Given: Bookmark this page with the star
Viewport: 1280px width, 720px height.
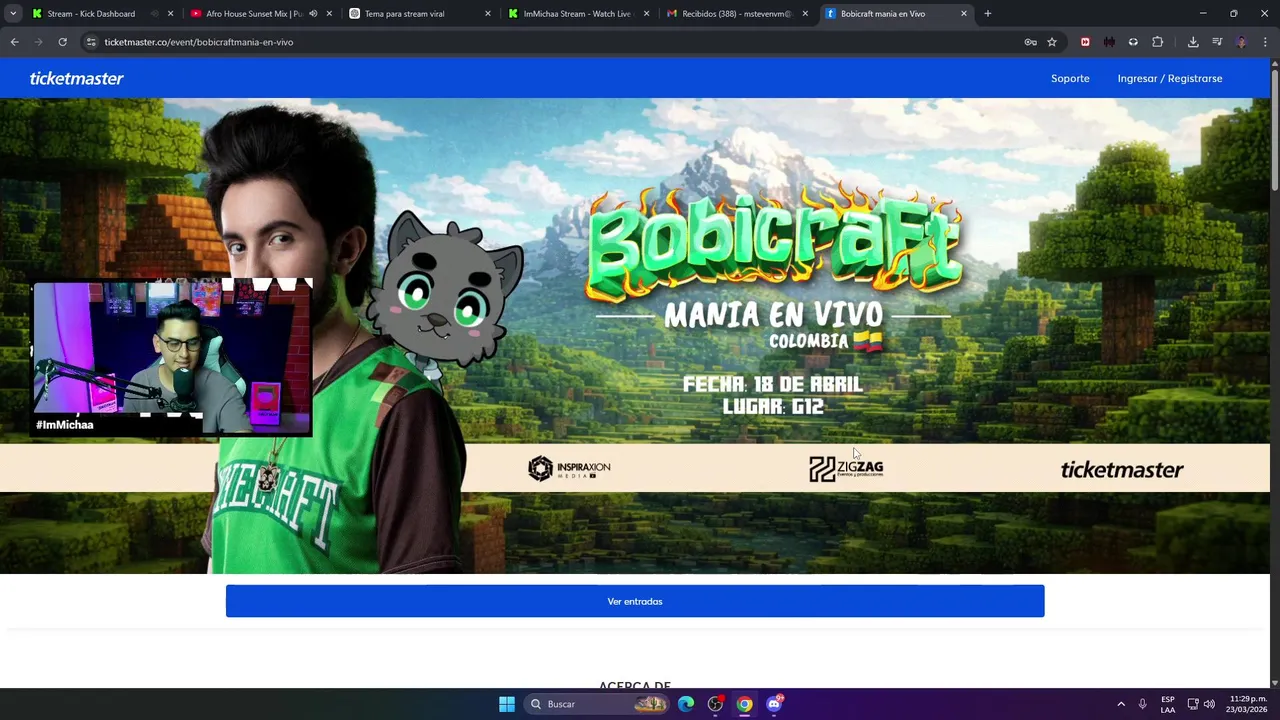Looking at the screenshot, I should click(1052, 42).
